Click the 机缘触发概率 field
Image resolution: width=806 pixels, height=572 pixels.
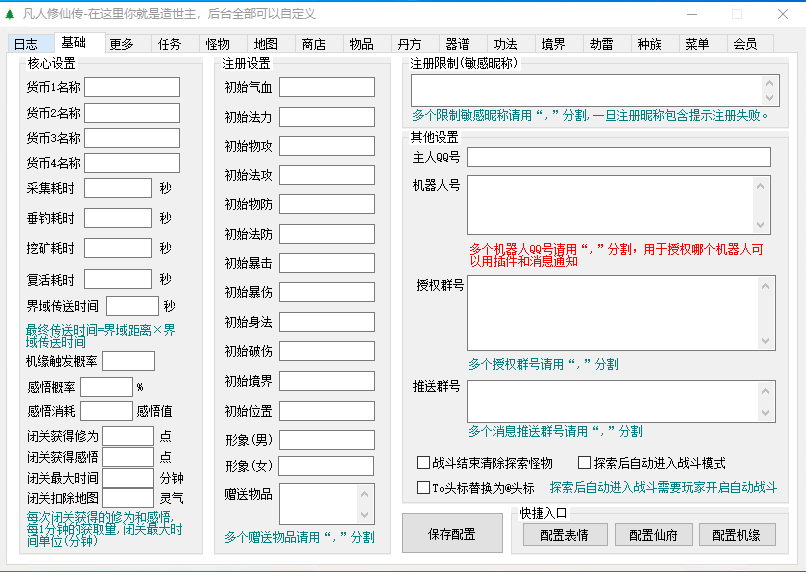pos(129,361)
